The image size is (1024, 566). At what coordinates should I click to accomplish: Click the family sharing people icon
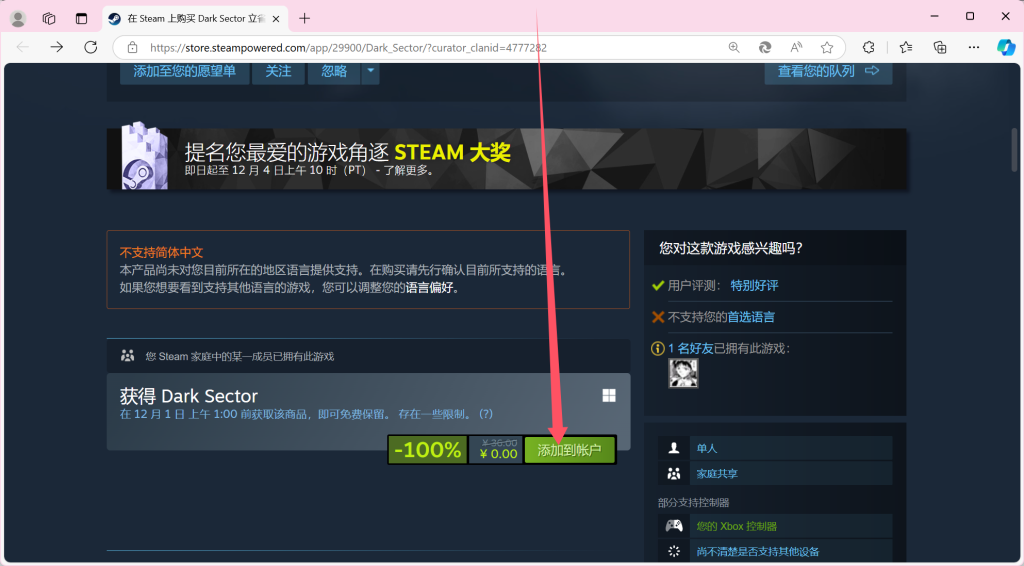(674, 474)
